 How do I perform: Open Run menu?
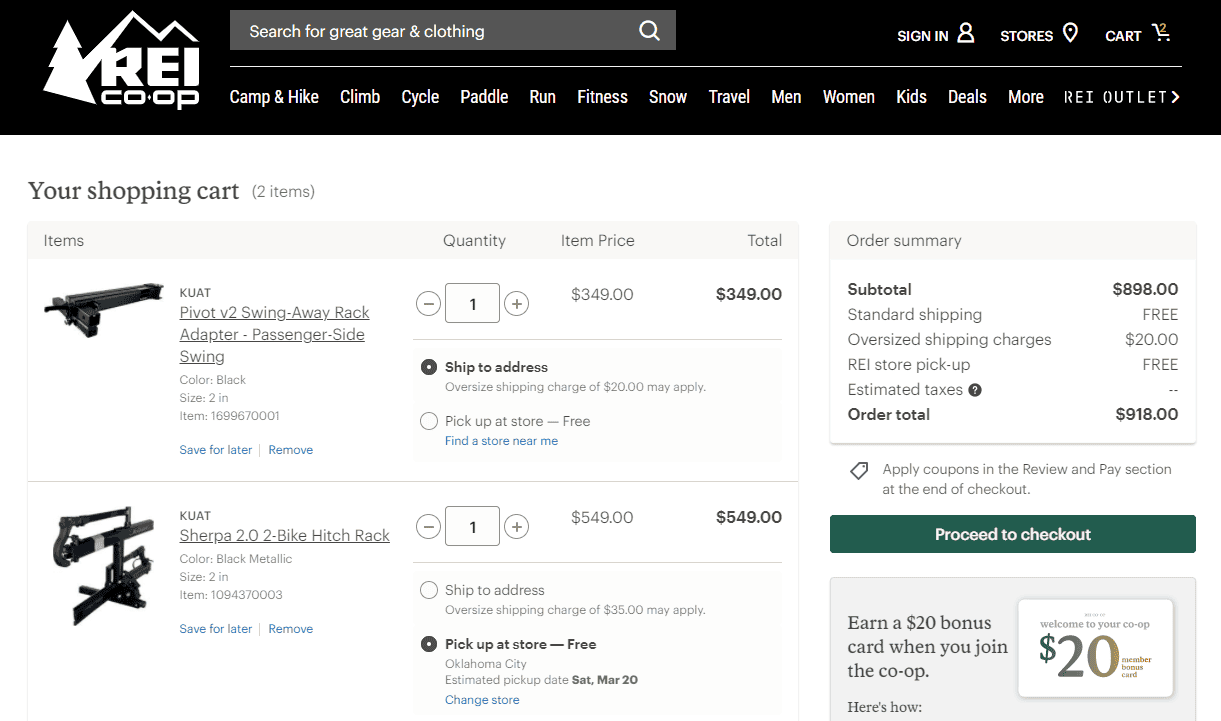point(542,97)
